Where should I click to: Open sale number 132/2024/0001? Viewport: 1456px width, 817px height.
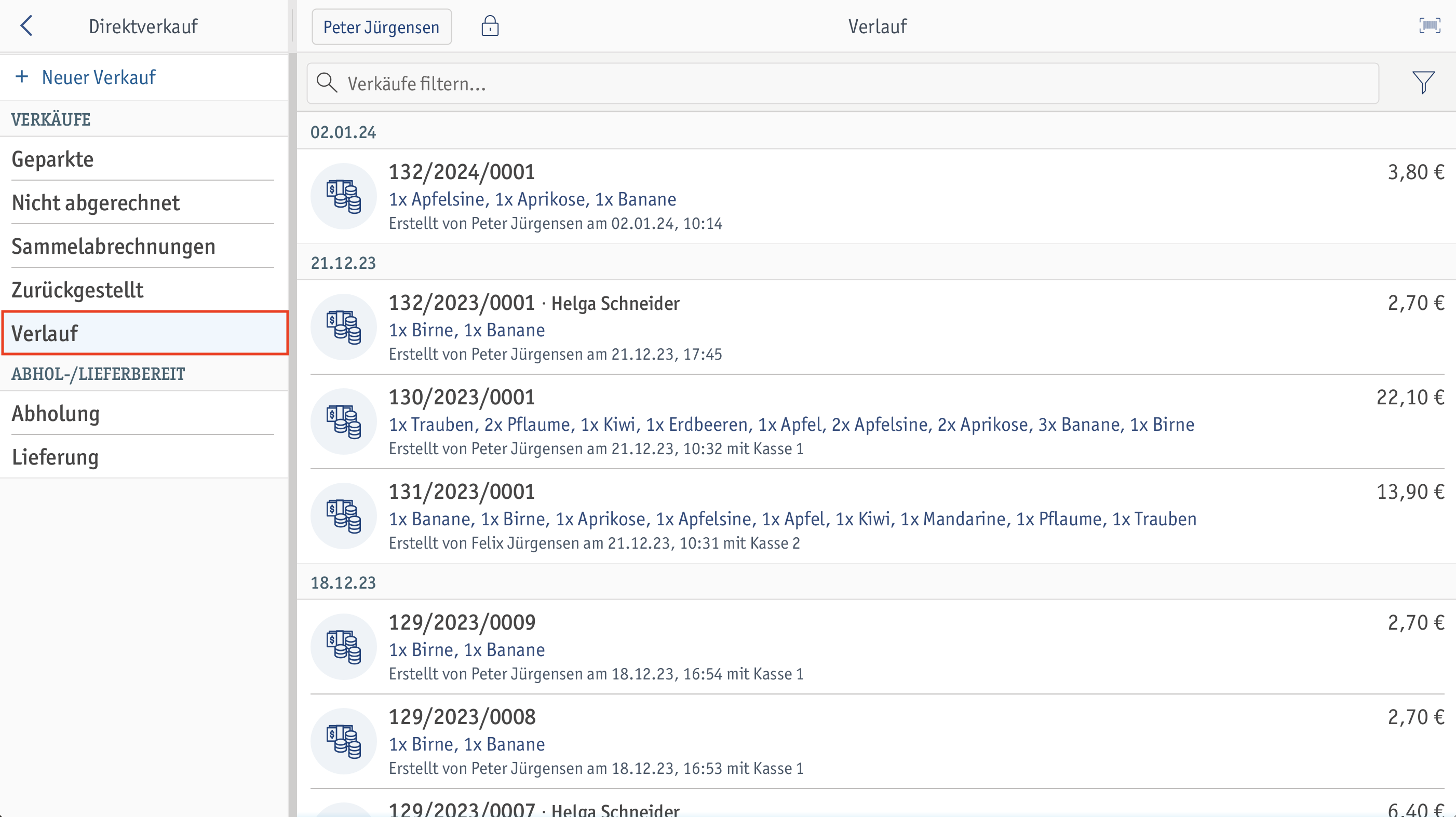(877, 197)
